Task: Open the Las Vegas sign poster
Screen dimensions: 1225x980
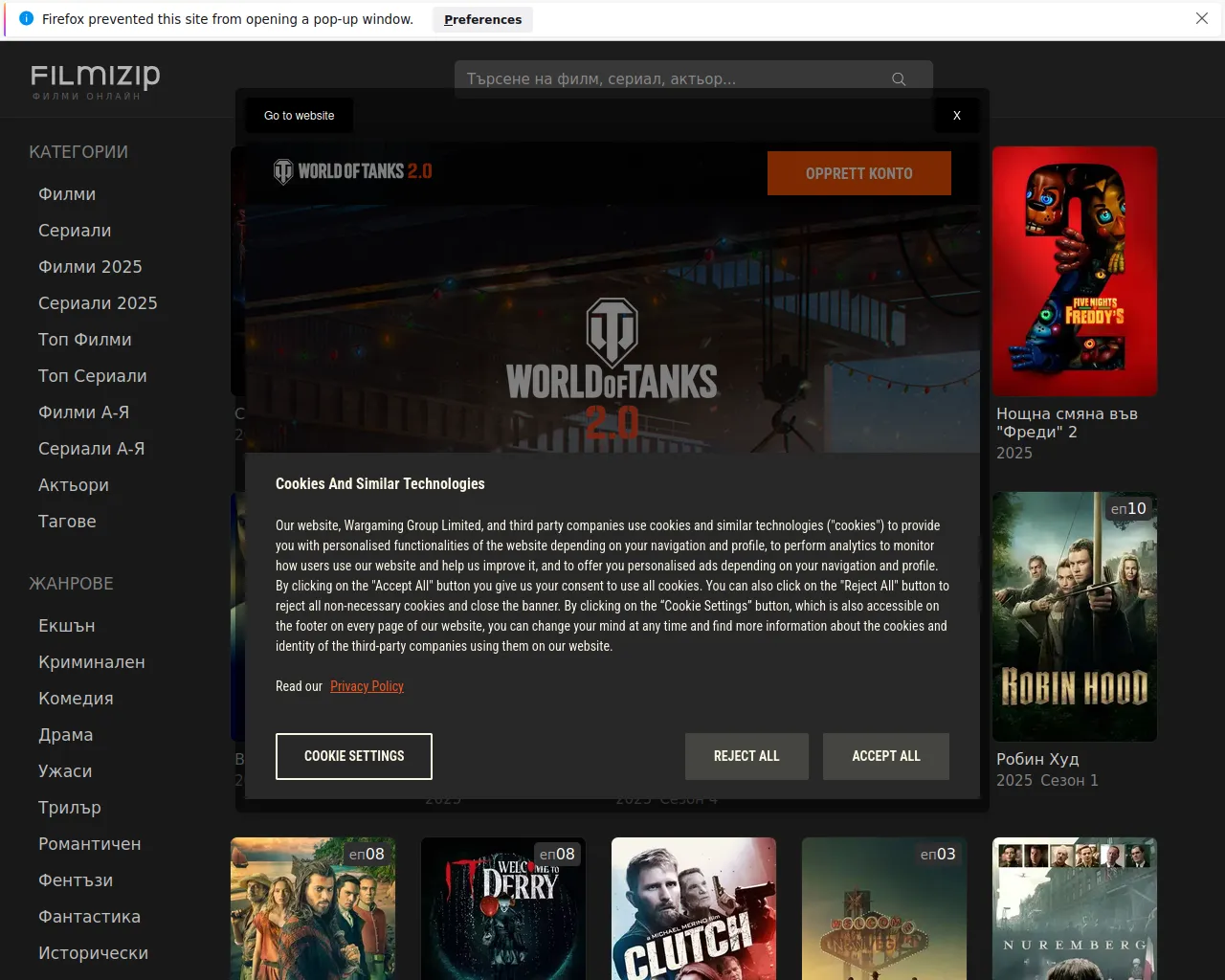Action: [884, 908]
